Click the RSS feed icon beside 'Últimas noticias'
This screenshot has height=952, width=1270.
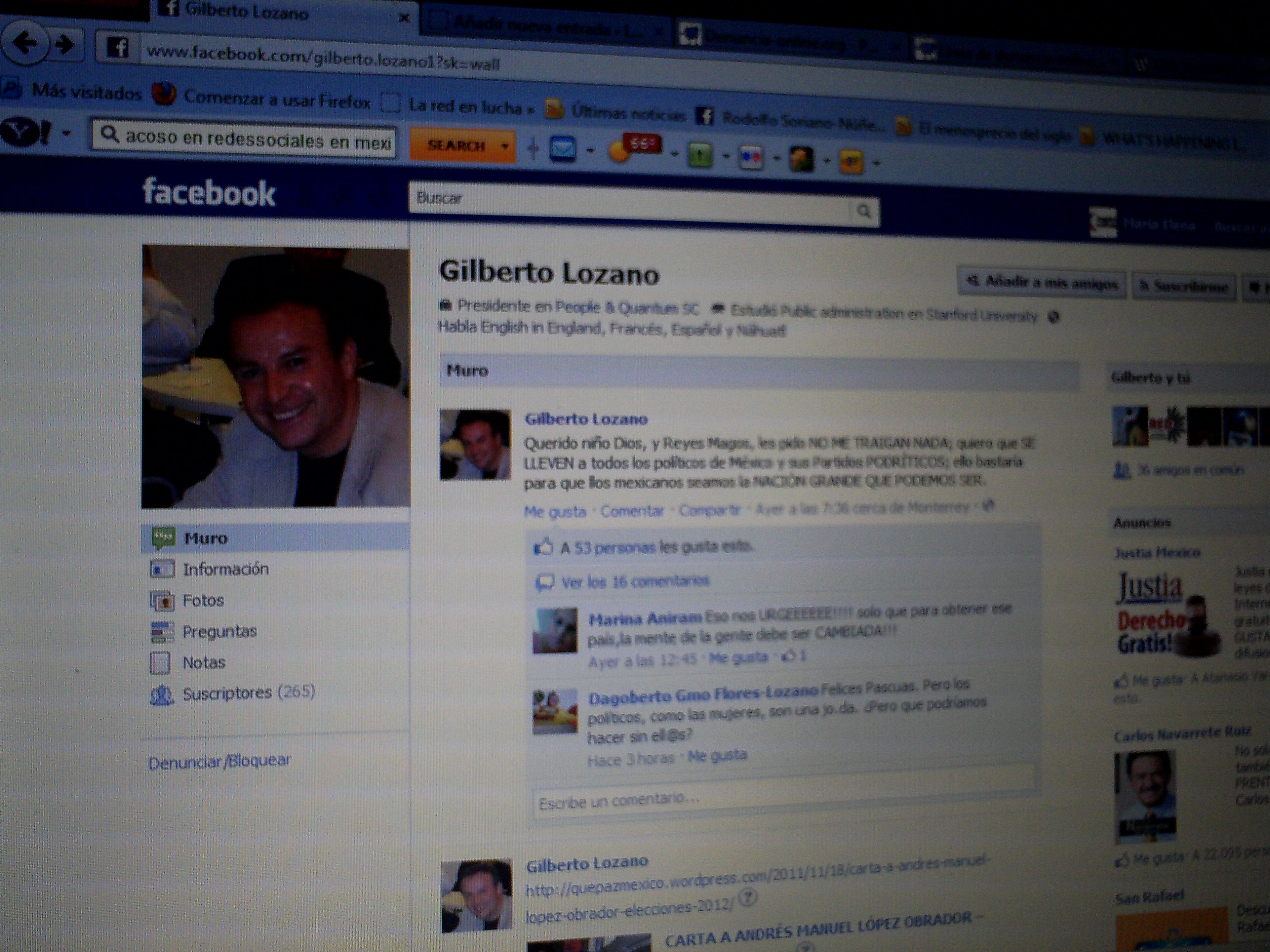[554, 109]
